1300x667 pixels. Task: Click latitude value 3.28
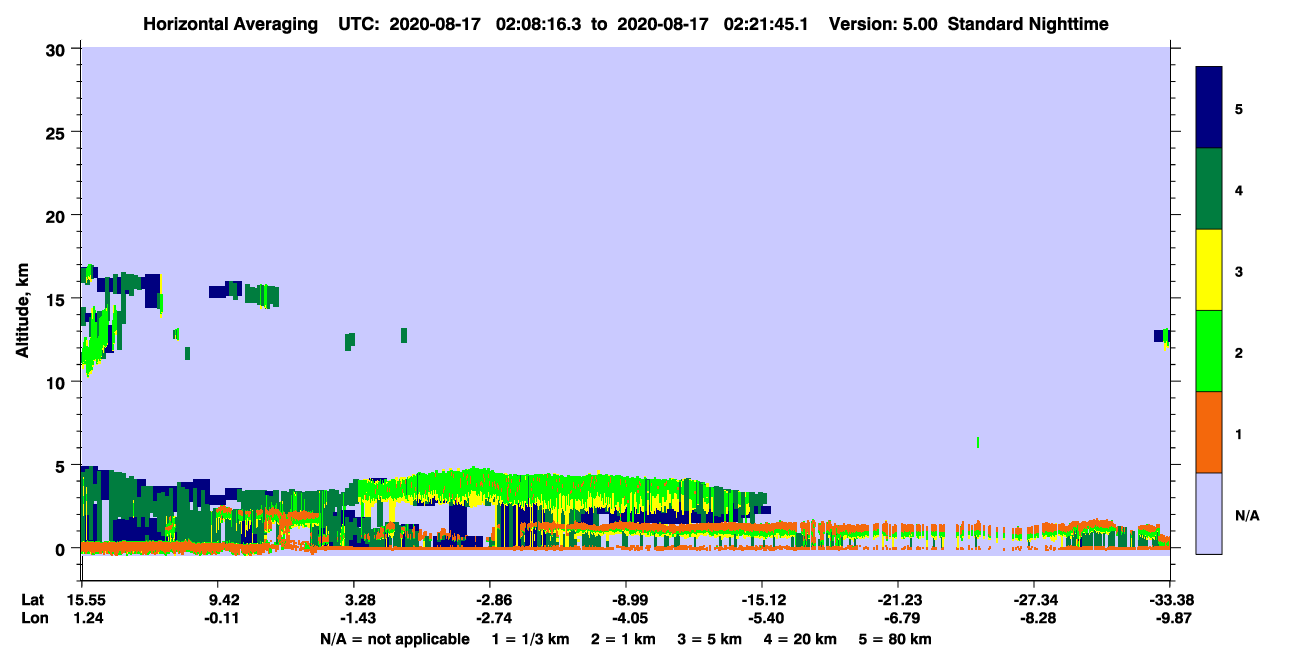point(360,600)
